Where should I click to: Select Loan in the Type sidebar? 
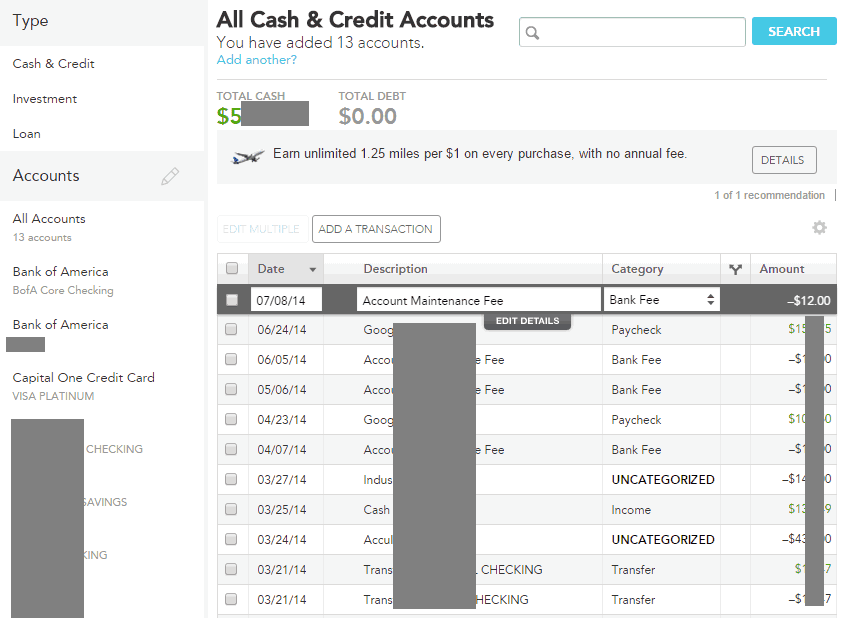click(x=26, y=133)
